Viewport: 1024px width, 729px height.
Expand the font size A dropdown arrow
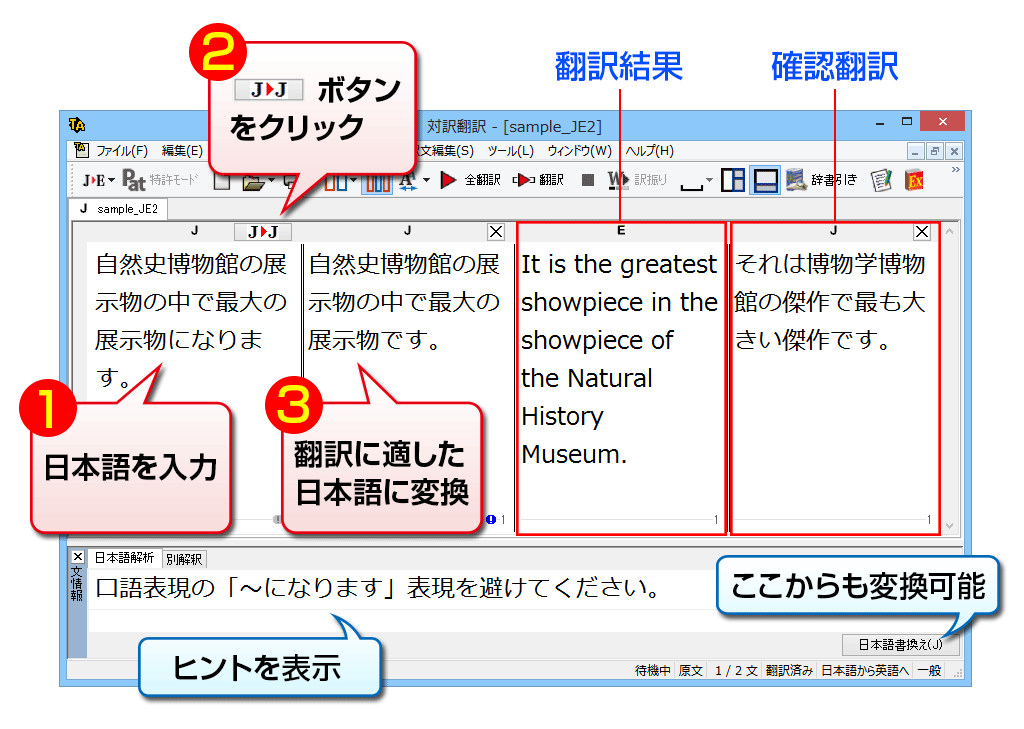(426, 180)
